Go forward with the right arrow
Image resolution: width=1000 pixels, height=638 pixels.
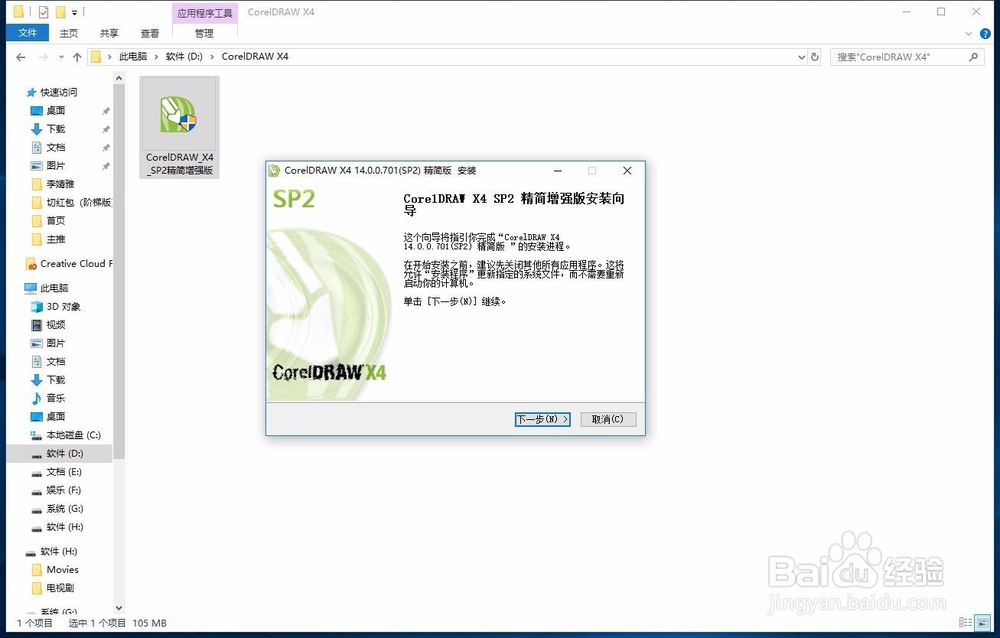[43, 57]
